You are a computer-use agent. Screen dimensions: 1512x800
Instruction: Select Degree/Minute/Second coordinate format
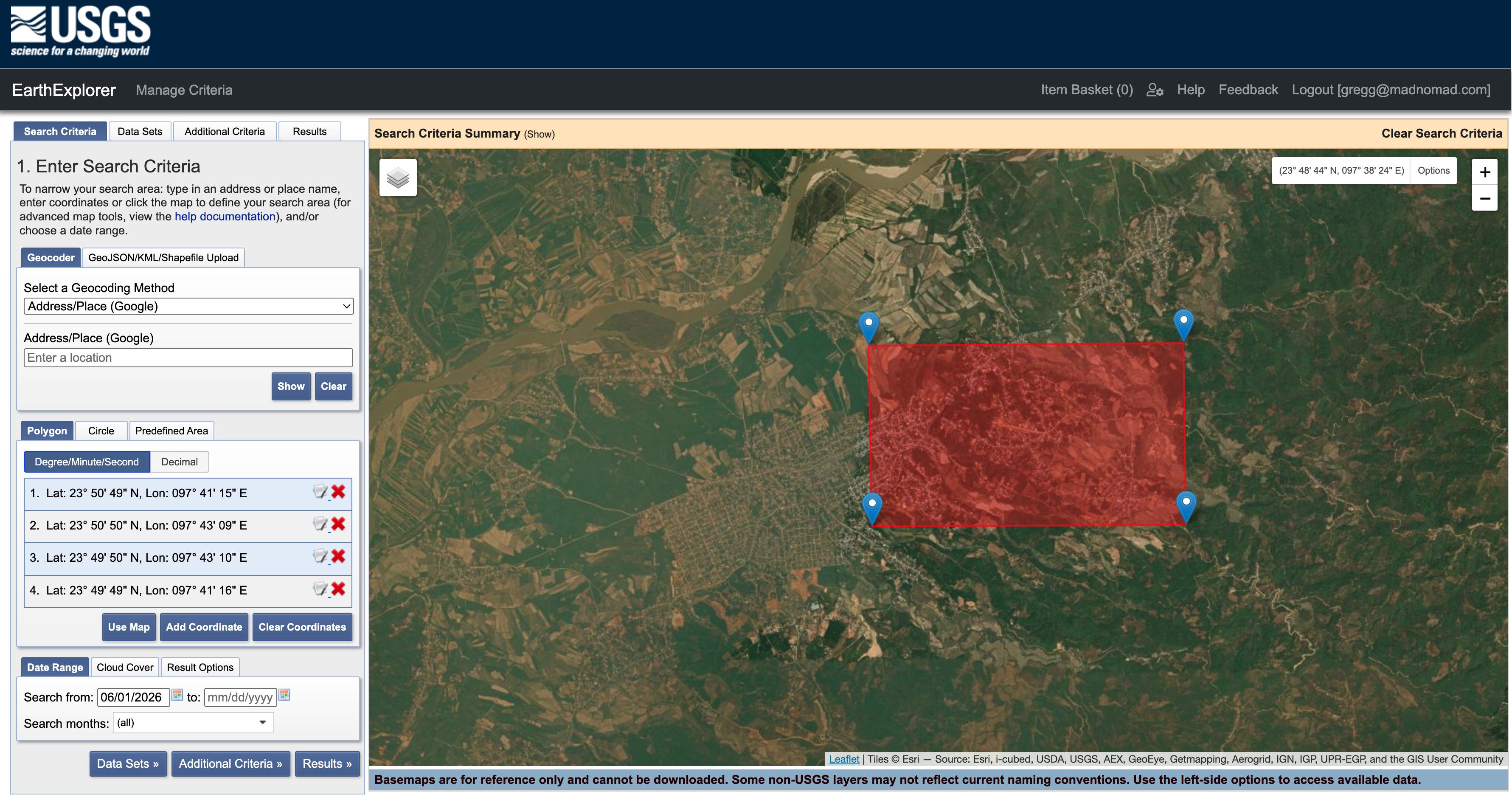tap(87, 462)
